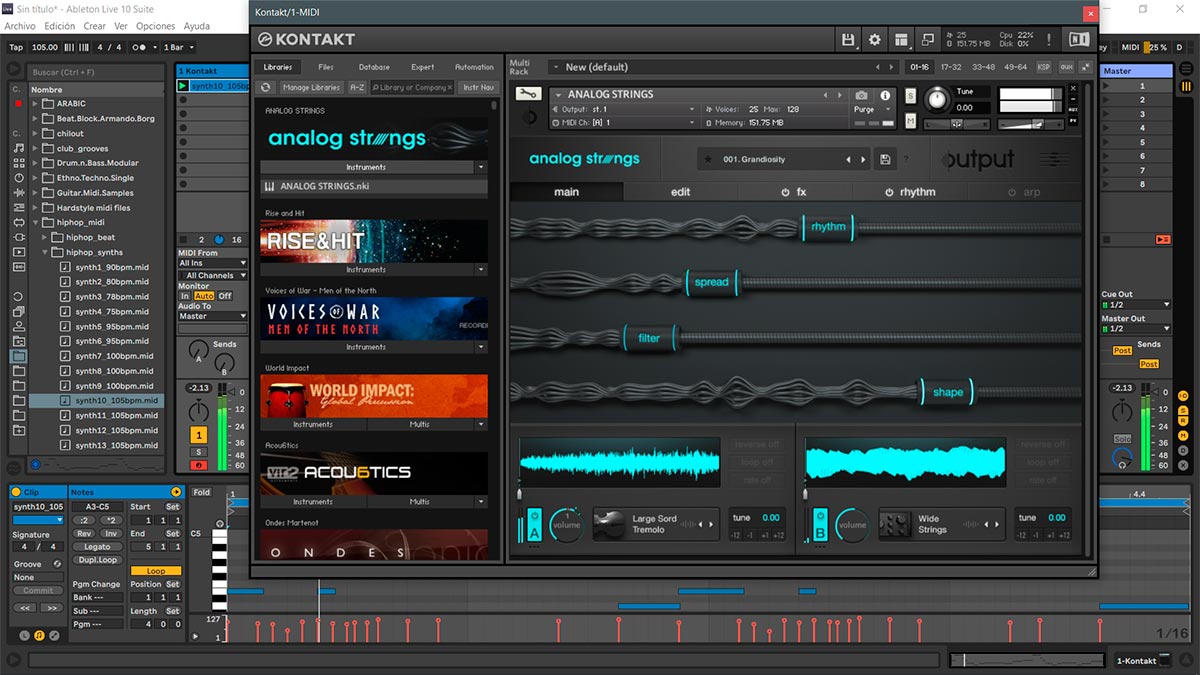Refresh Kontakt libraries list icon
This screenshot has width=1200, height=675.
coord(267,87)
